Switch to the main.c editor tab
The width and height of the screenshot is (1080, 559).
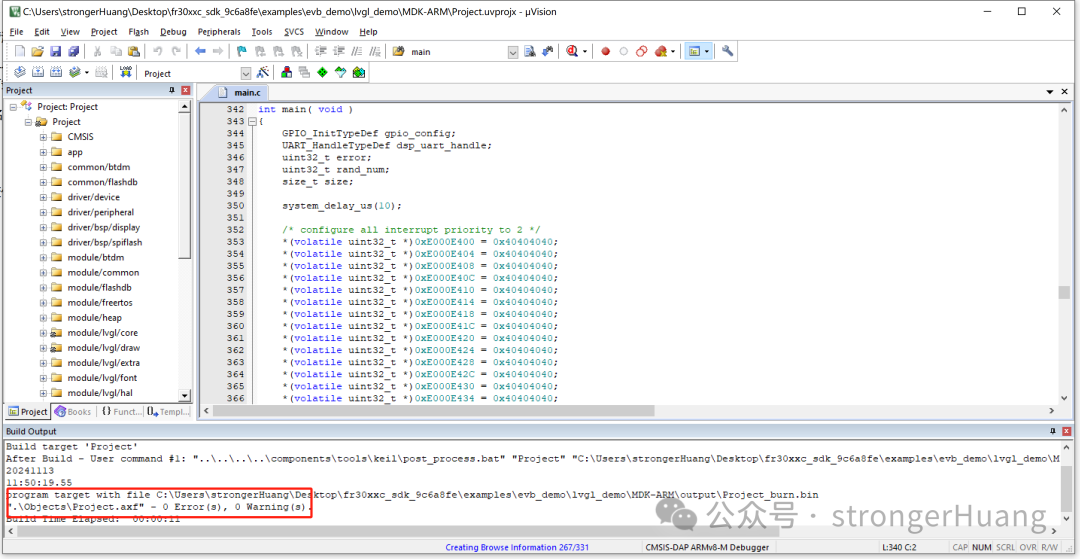pyautogui.click(x=242, y=92)
